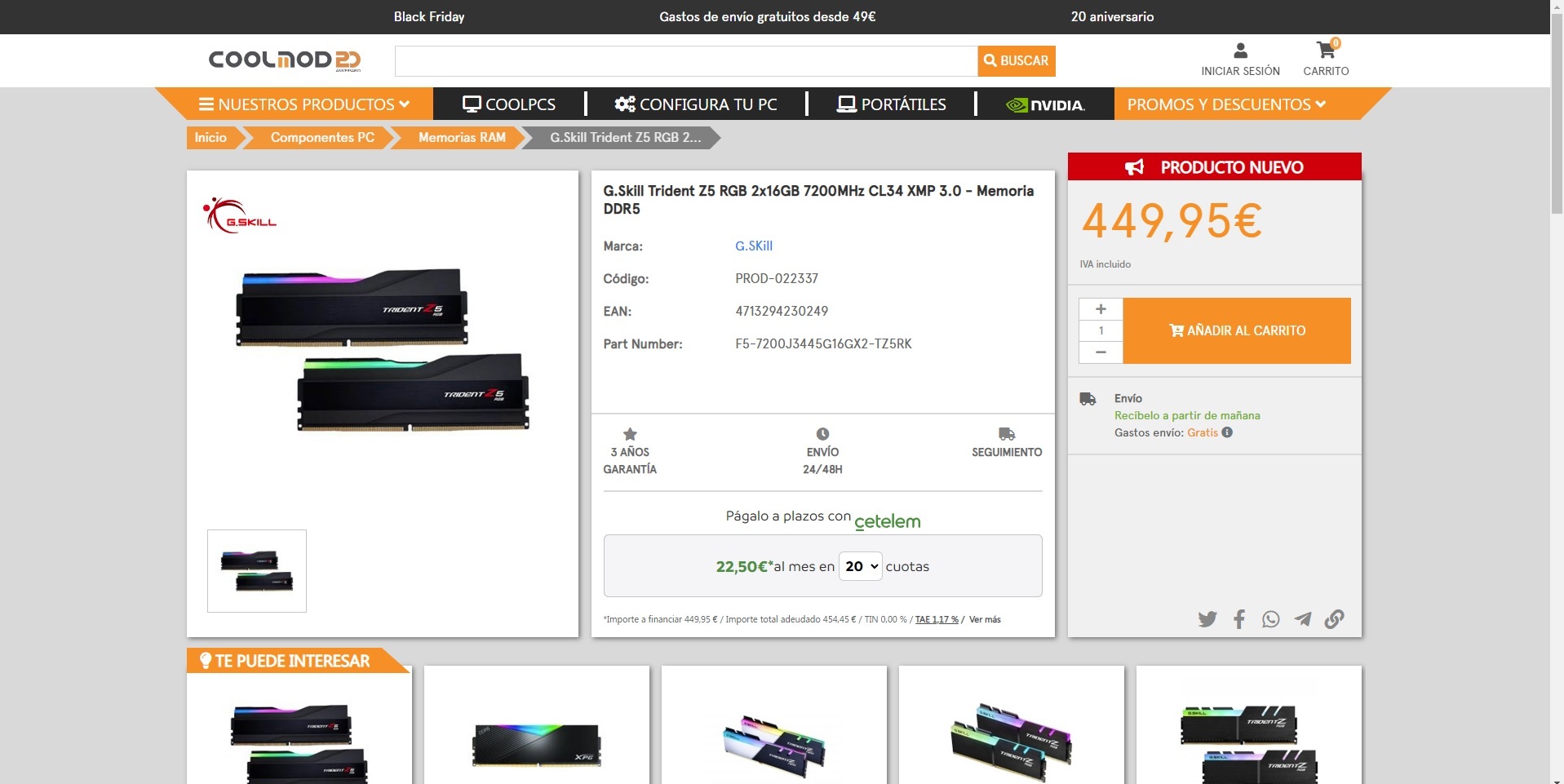This screenshot has width=1564, height=784.
Task: Click Añadir al Carrito button
Action: [1237, 330]
